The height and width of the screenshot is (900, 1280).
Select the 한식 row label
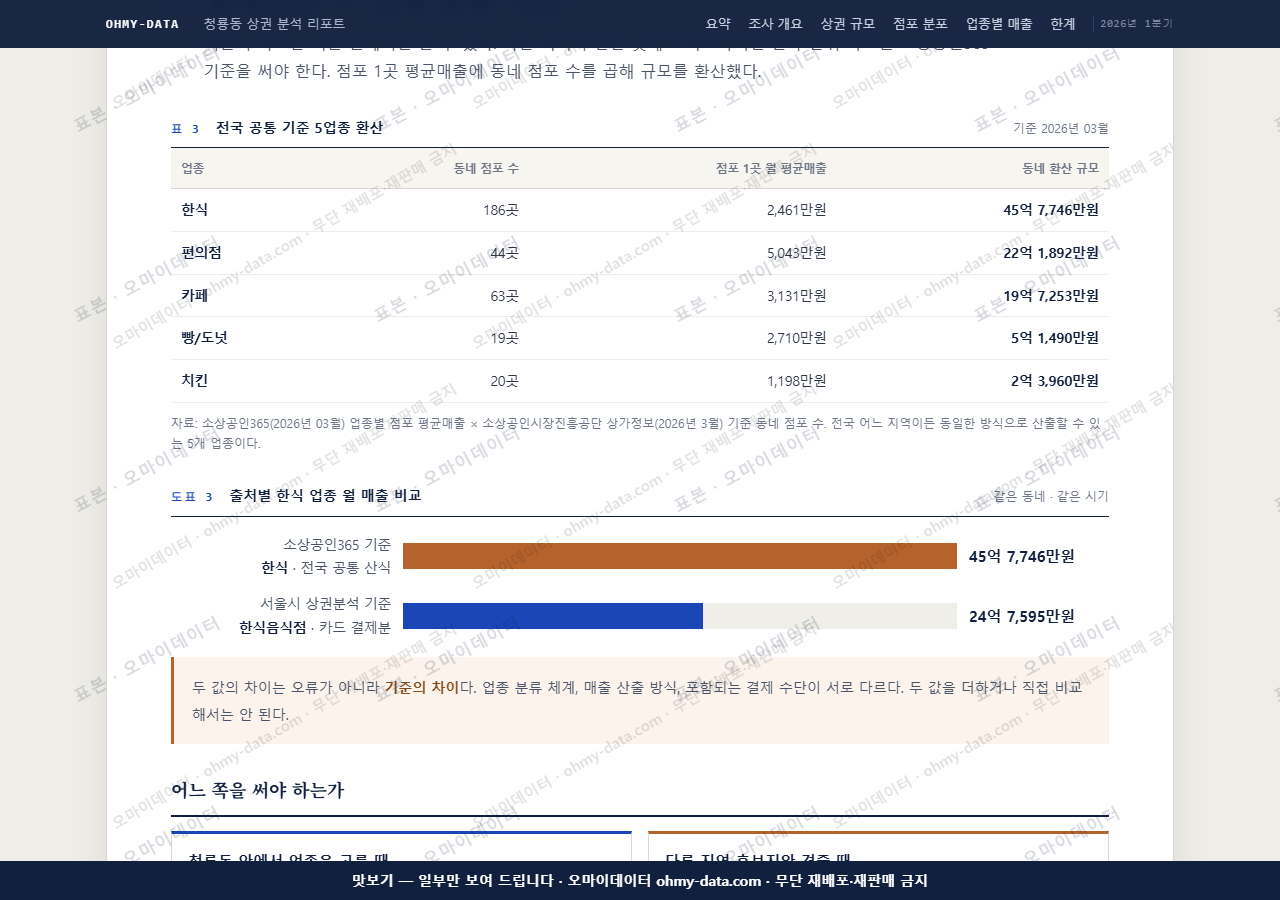[x=194, y=210]
